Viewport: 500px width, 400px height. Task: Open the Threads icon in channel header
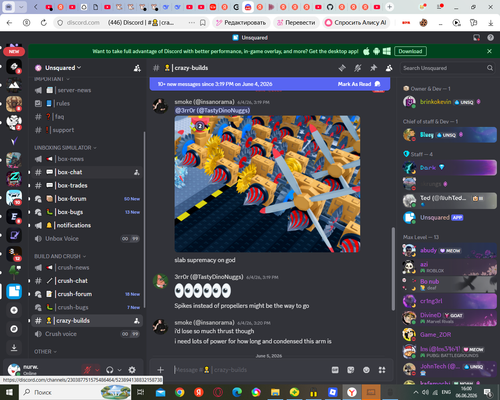click(342, 68)
